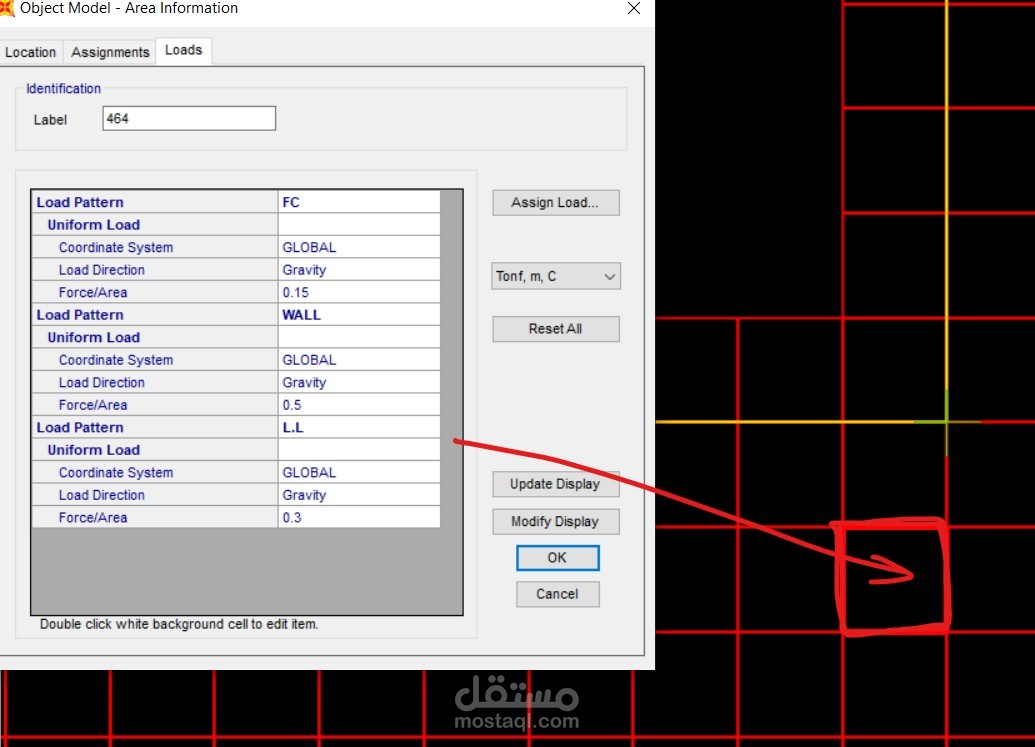This screenshot has height=747, width=1035.
Task: Open the Assignments tab
Action: (110, 52)
